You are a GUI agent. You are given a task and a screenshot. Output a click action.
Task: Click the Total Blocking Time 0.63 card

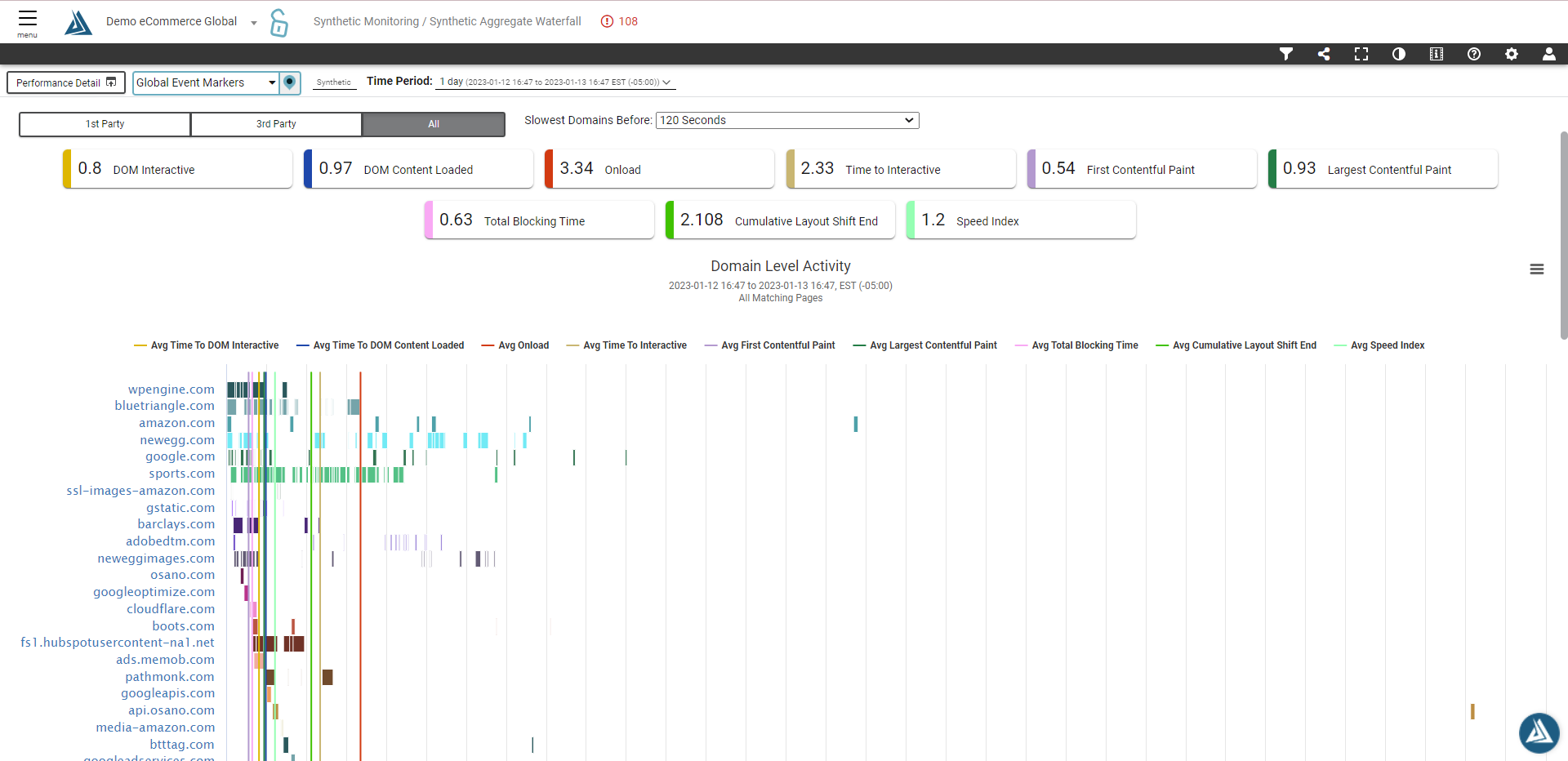pos(539,220)
